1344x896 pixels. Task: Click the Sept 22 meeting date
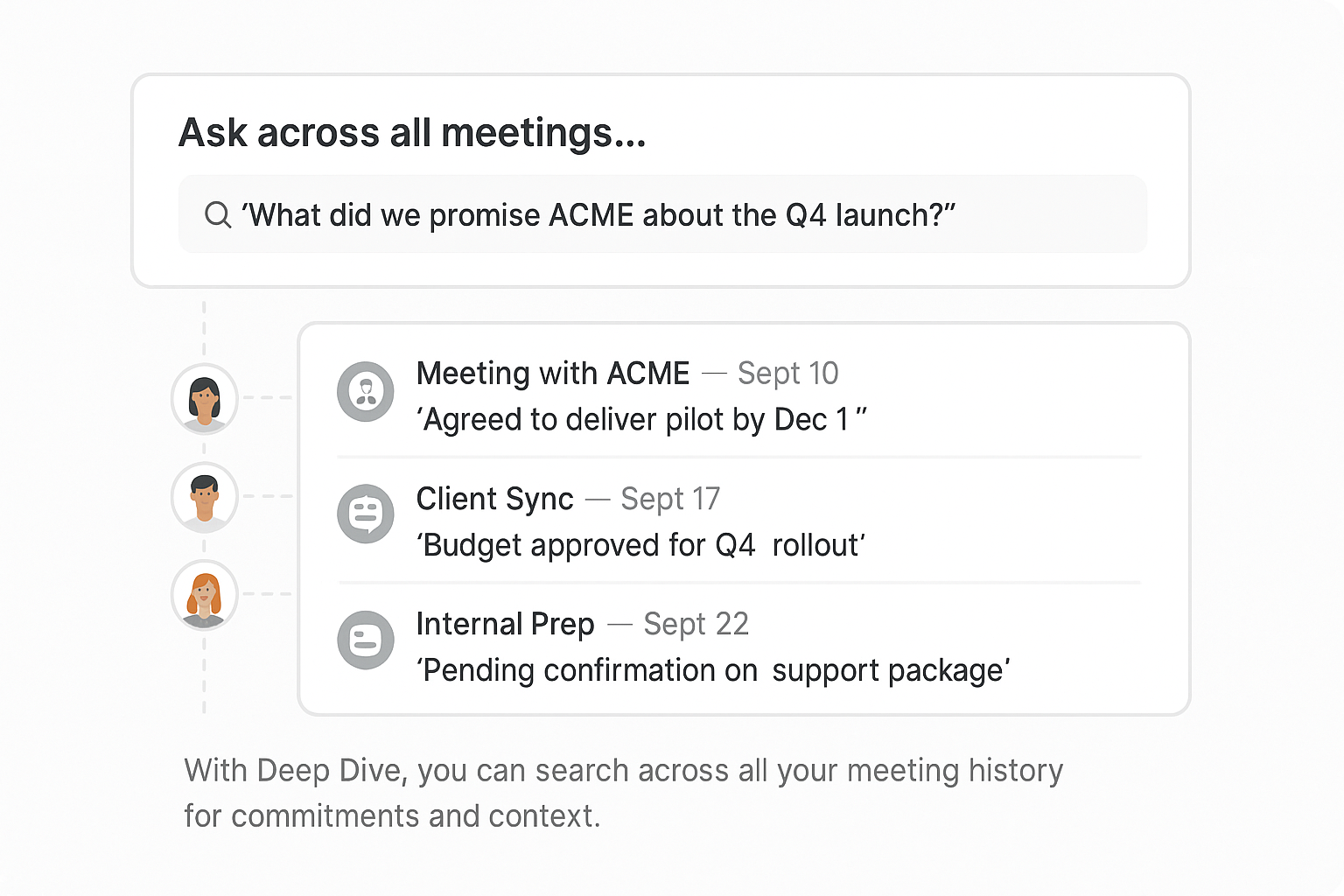tap(696, 624)
